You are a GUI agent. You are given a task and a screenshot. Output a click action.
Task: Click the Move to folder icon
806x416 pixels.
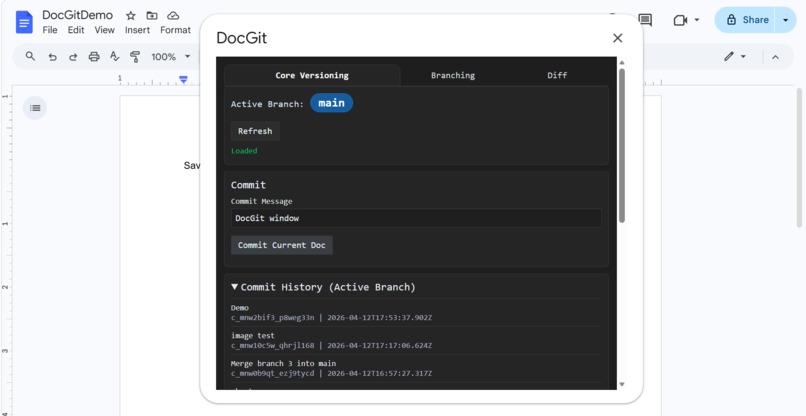152,15
